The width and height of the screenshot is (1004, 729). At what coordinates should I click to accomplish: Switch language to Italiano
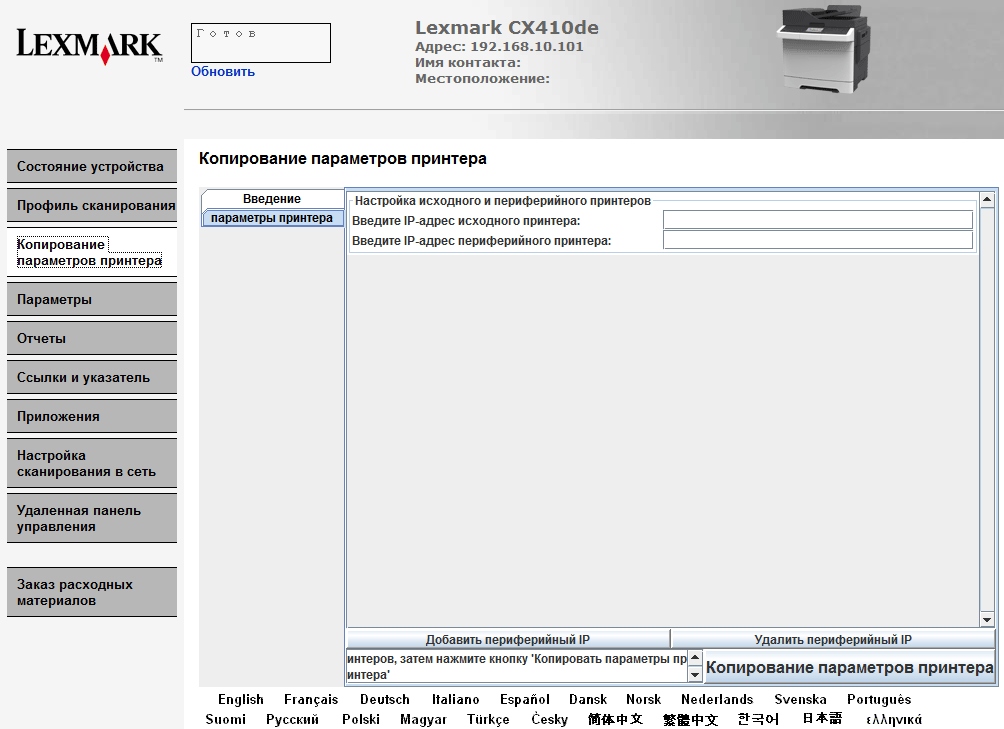click(x=455, y=700)
